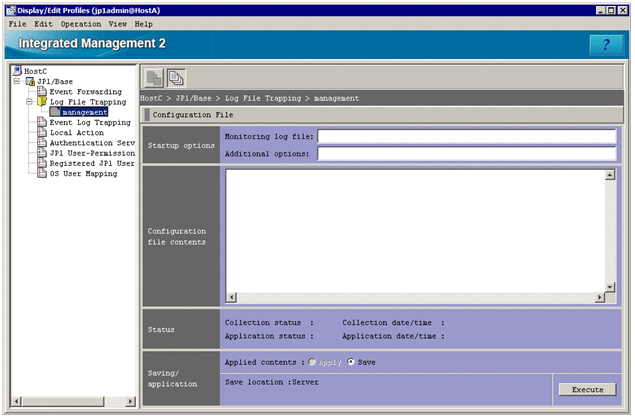Click the management item under Log File Trapping
Viewport: 635px width, 419px height.
(84, 112)
